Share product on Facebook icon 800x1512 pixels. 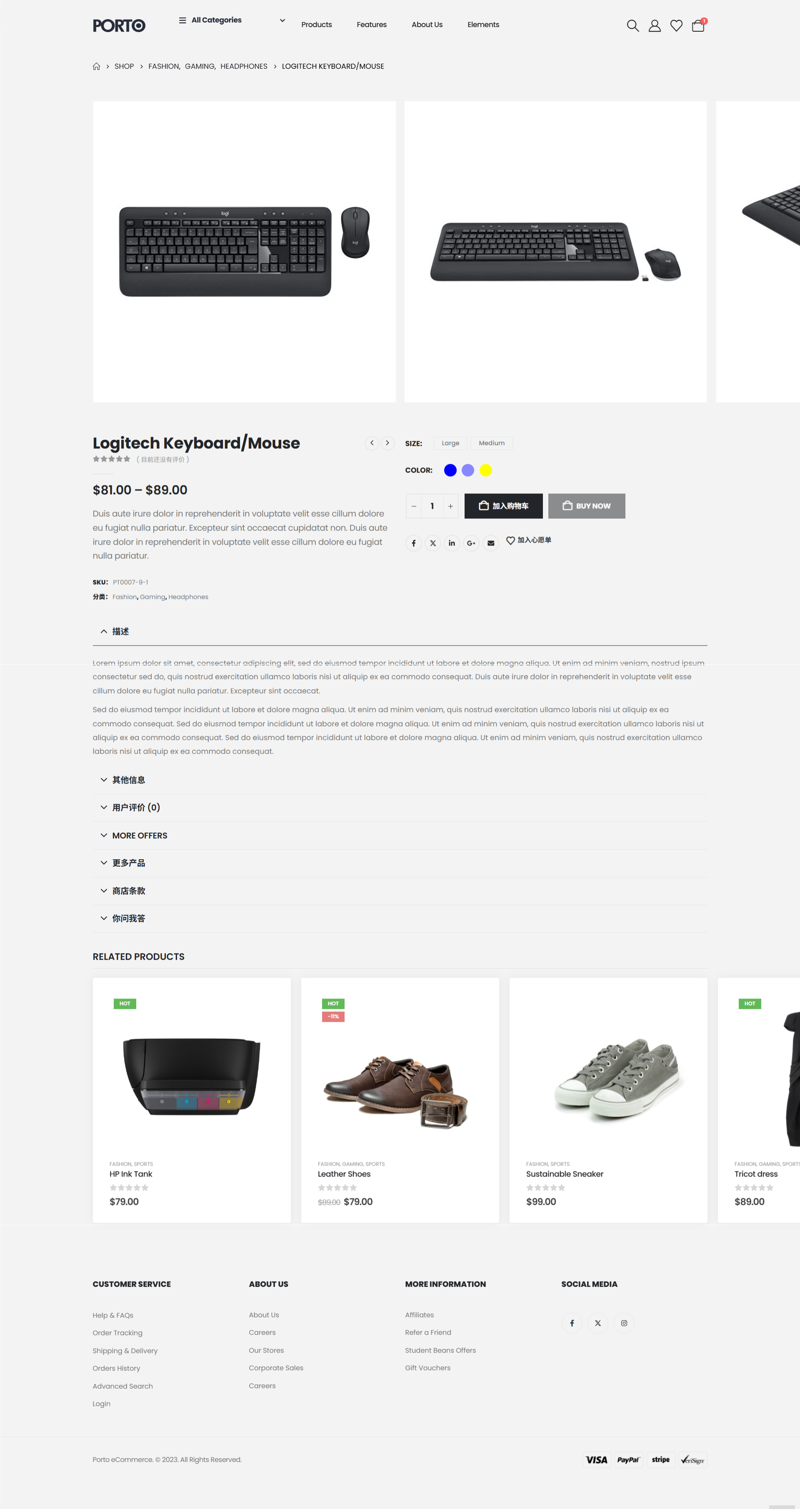tap(413, 543)
